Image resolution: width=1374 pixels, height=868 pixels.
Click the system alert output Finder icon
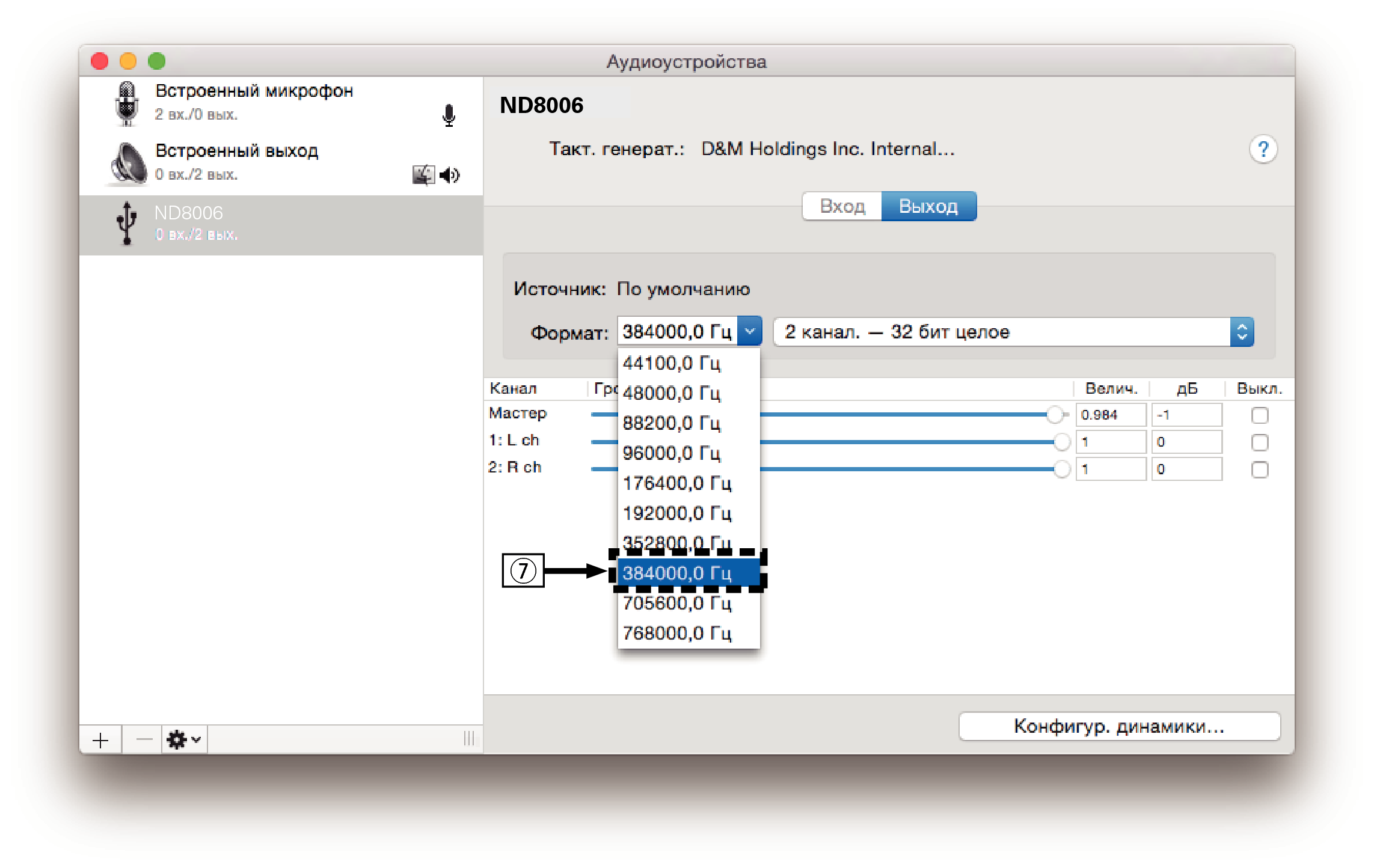pyautogui.click(x=423, y=175)
